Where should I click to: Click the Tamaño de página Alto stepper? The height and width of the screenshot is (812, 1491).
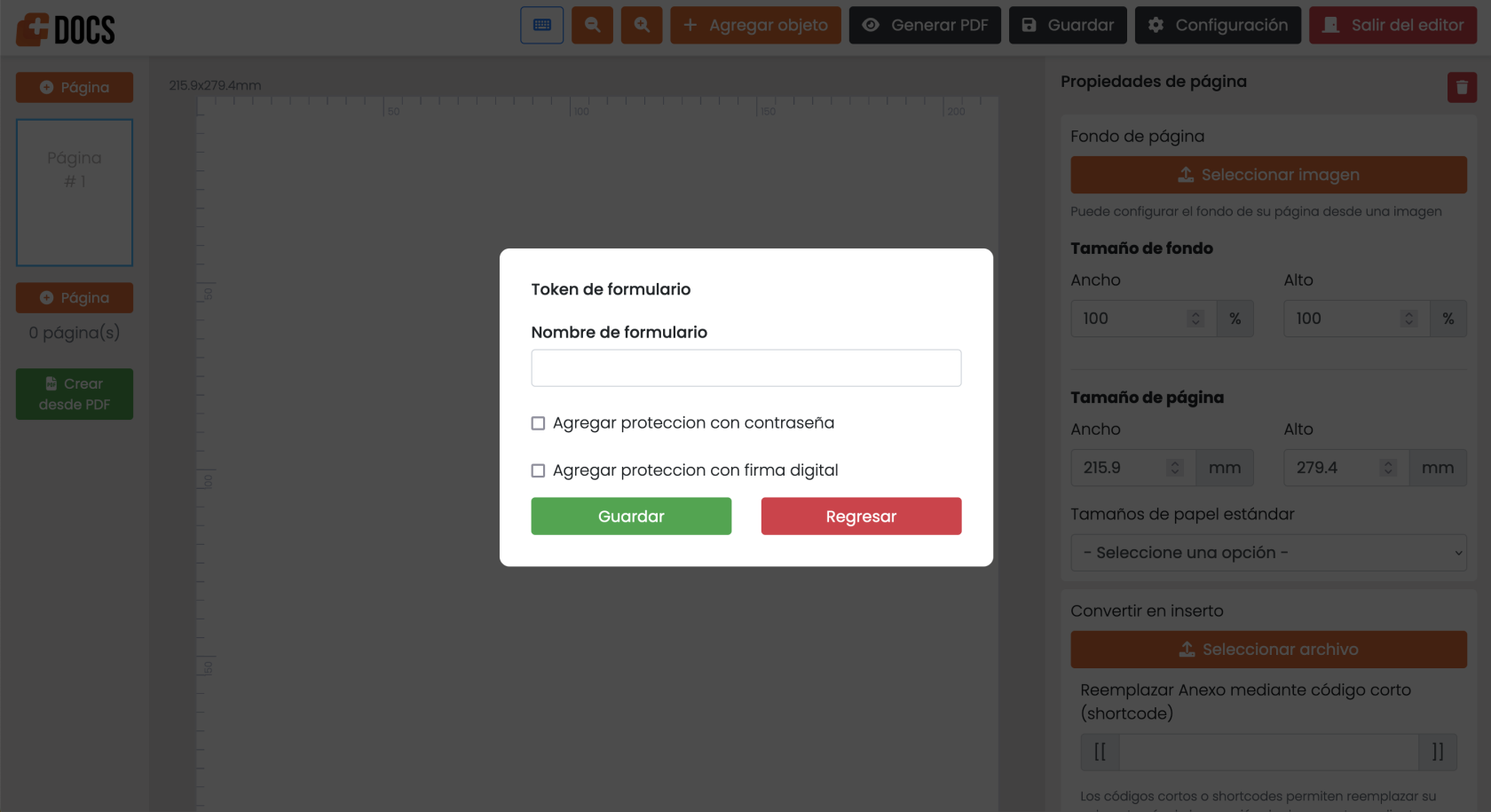point(1389,468)
